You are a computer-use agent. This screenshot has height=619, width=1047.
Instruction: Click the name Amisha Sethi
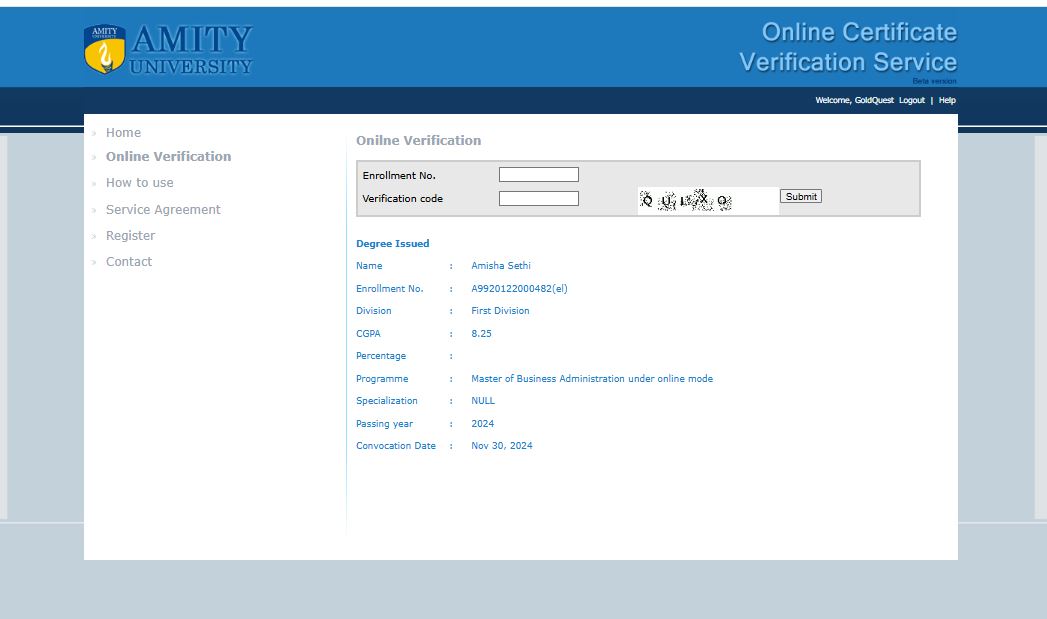[x=501, y=266]
